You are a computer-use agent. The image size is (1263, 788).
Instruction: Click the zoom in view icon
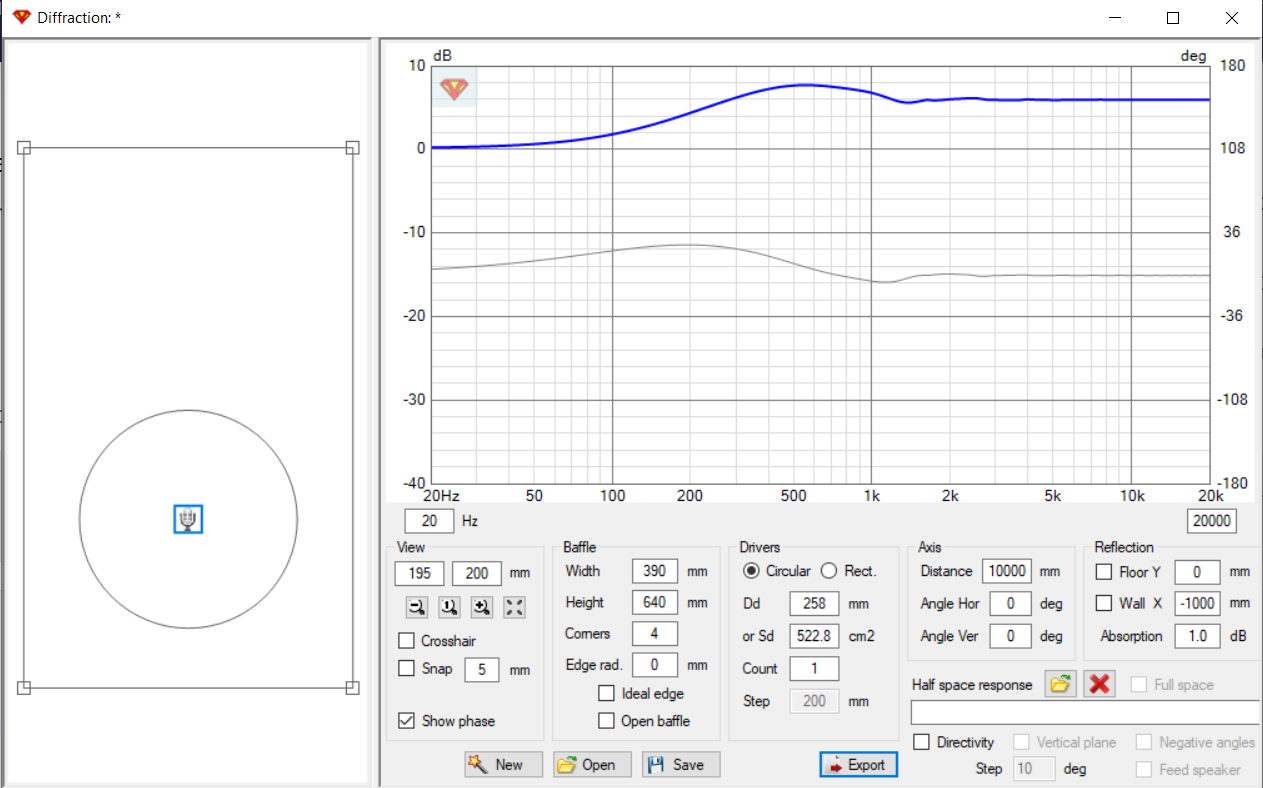[482, 607]
